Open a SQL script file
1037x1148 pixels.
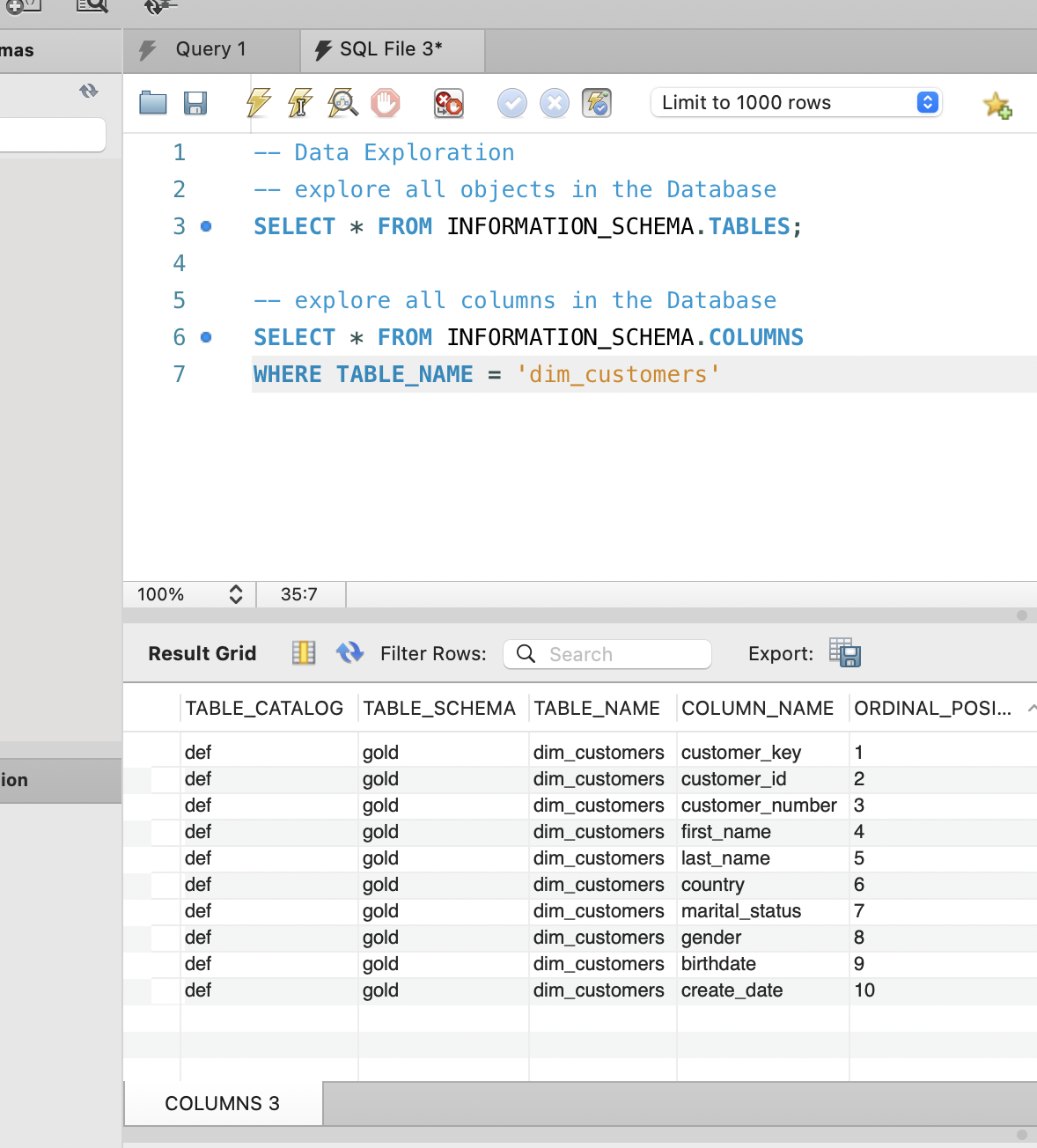[x=152, y=103]
